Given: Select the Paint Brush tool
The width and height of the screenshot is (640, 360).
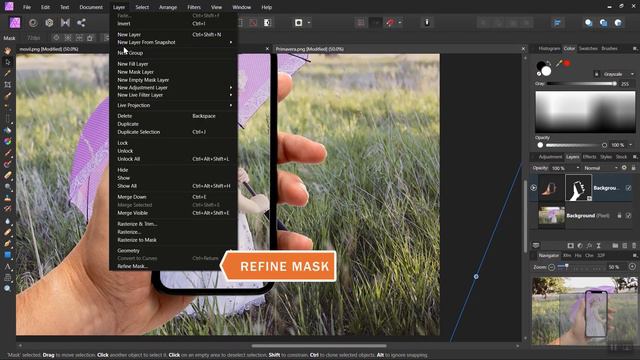Looking at the screenshot, I should [x=7, y=153].
